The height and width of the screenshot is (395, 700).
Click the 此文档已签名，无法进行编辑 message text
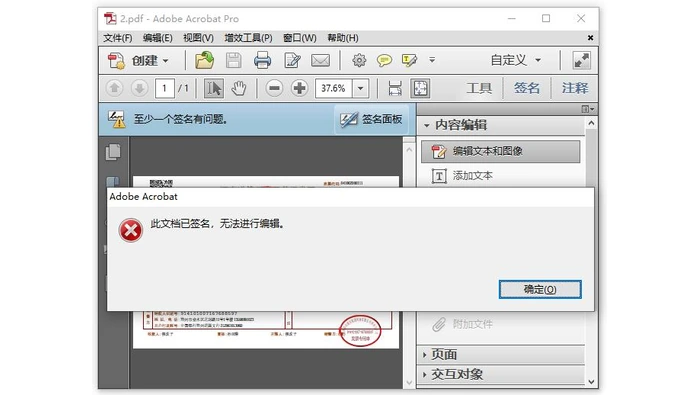click(x=217, y=224)
